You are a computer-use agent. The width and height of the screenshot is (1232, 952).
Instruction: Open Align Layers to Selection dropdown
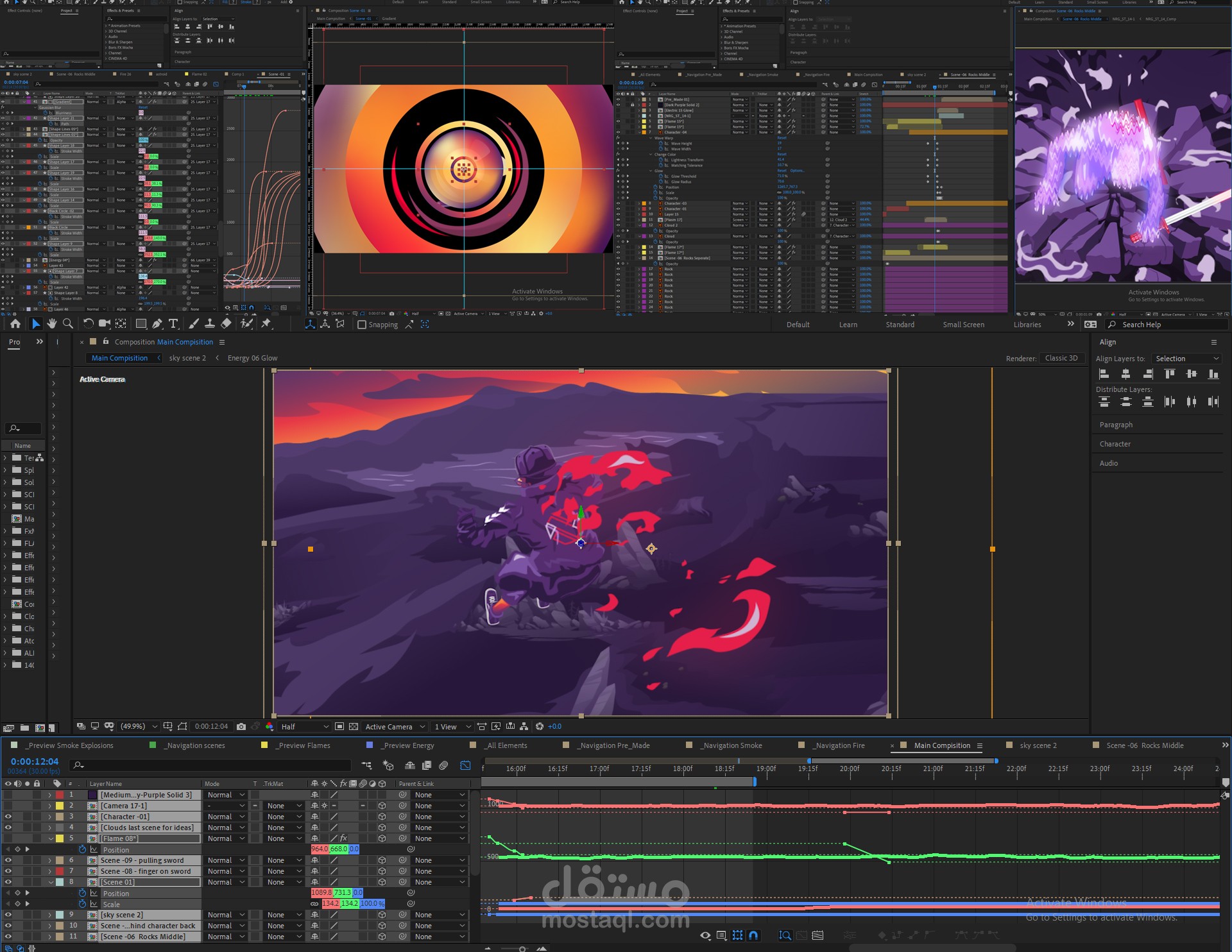[1186, 359]
